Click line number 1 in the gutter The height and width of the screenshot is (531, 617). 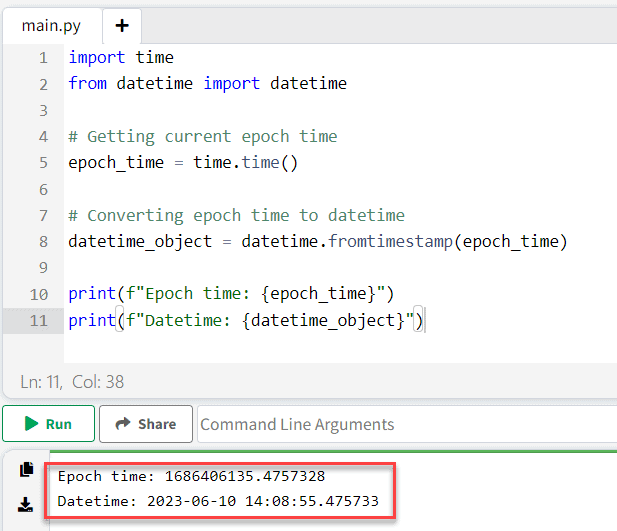coord(43,58)
